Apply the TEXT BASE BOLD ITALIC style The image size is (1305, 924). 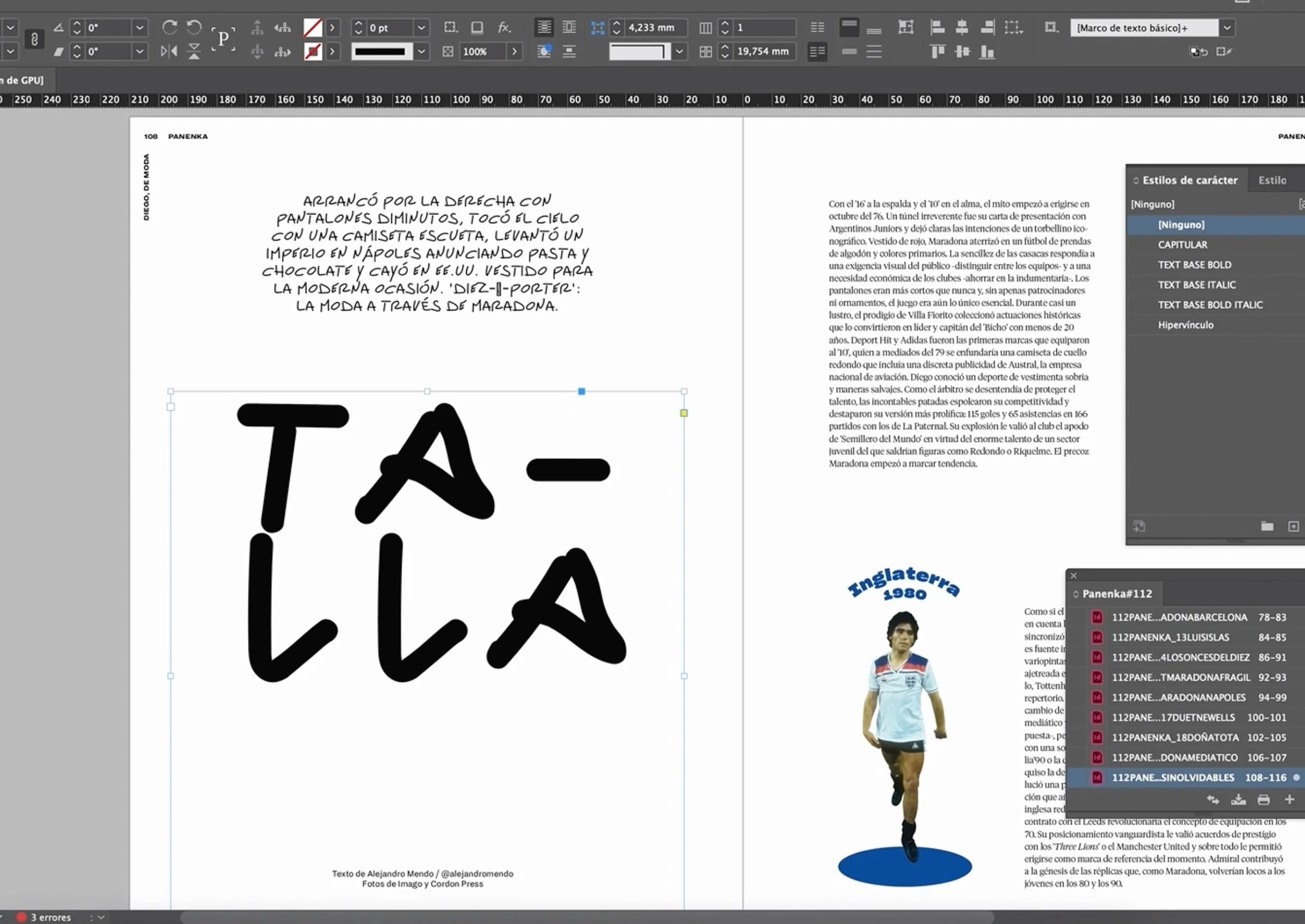pyautogui.click(x=1216, y=305)
